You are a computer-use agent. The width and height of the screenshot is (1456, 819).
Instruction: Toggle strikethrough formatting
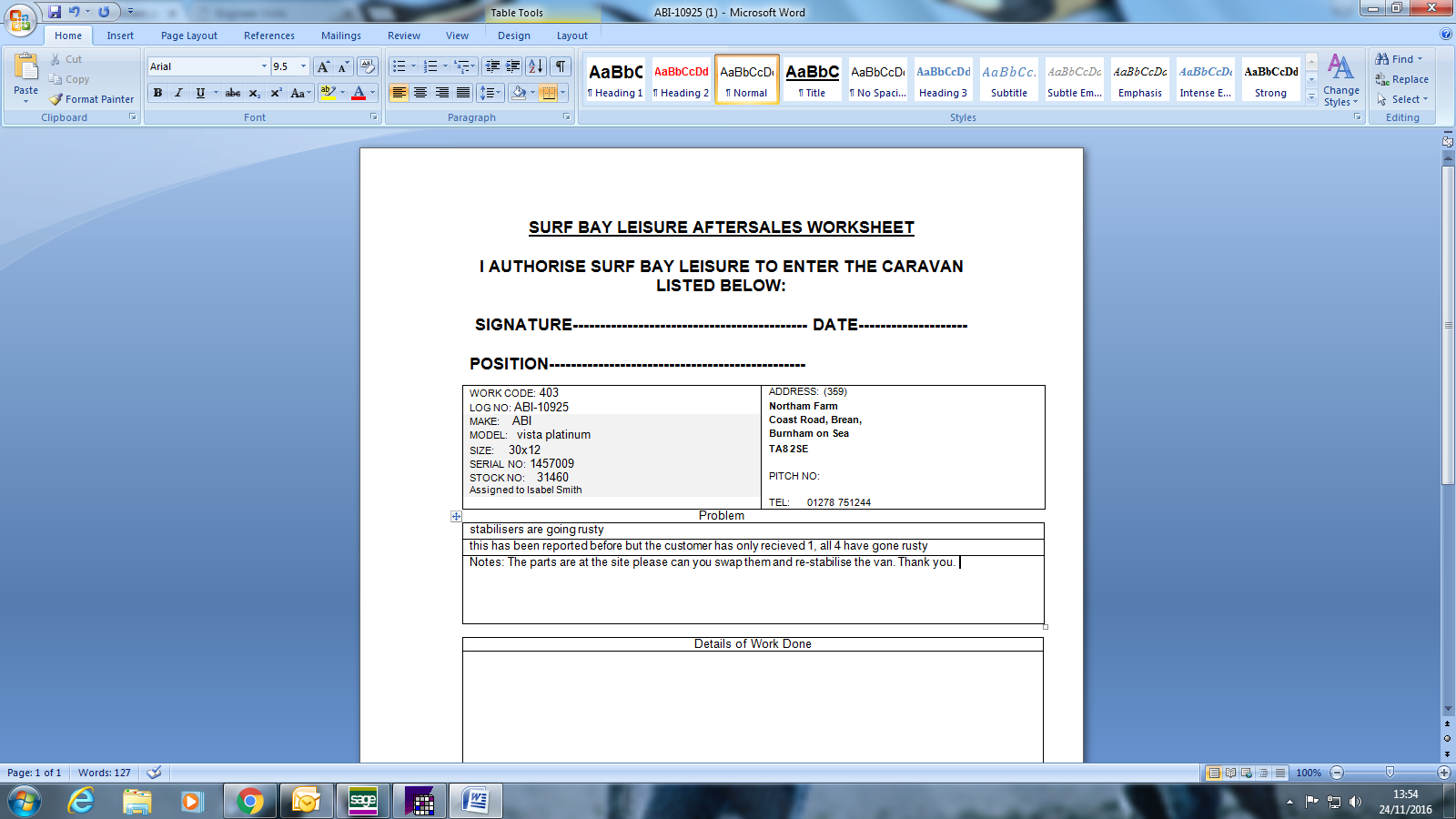(x=233, y=93)
